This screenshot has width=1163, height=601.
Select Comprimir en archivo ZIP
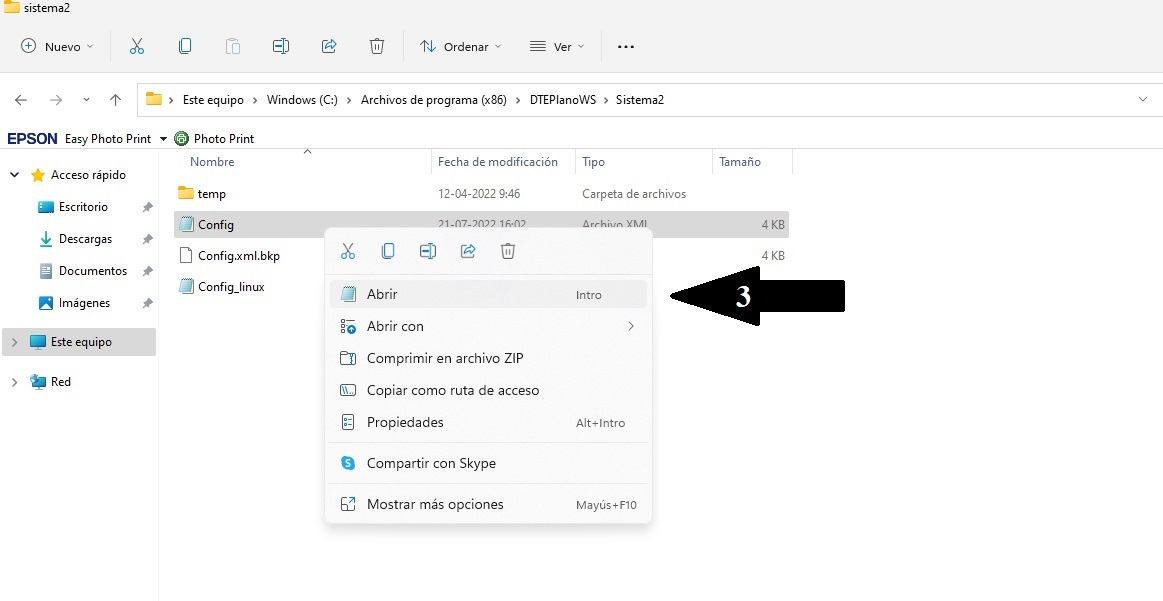click(445, 358)
